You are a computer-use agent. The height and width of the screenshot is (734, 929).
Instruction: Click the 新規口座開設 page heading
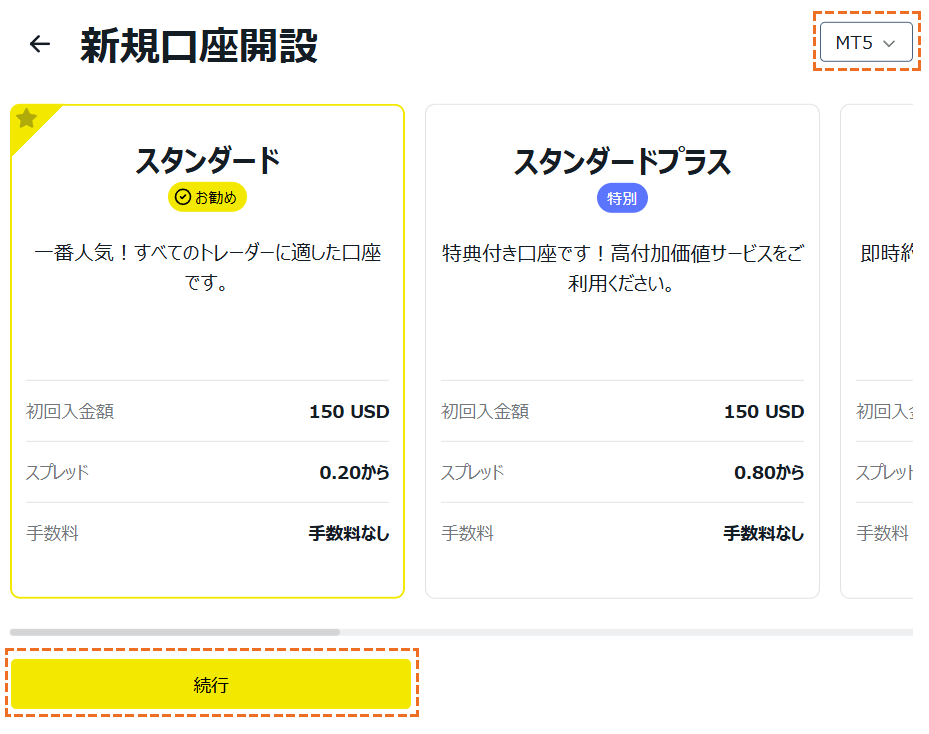point(199,46)
